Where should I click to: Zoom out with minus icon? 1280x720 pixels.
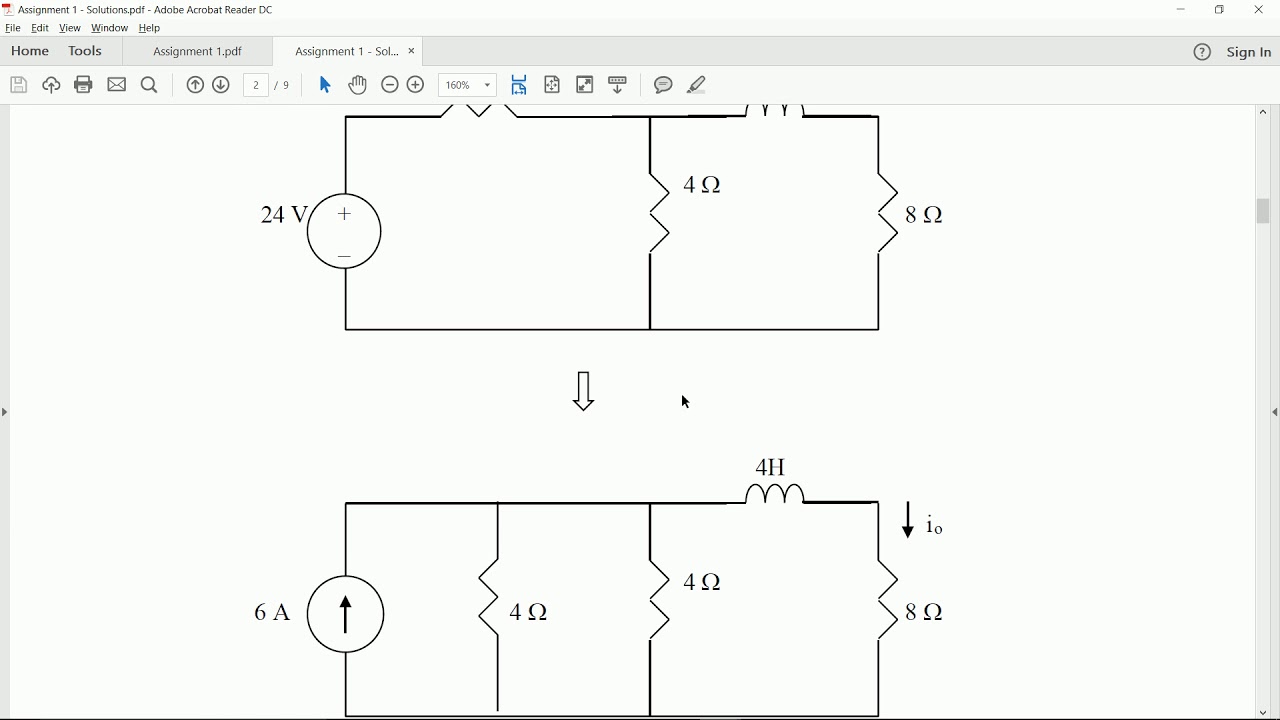click(390, 85)
